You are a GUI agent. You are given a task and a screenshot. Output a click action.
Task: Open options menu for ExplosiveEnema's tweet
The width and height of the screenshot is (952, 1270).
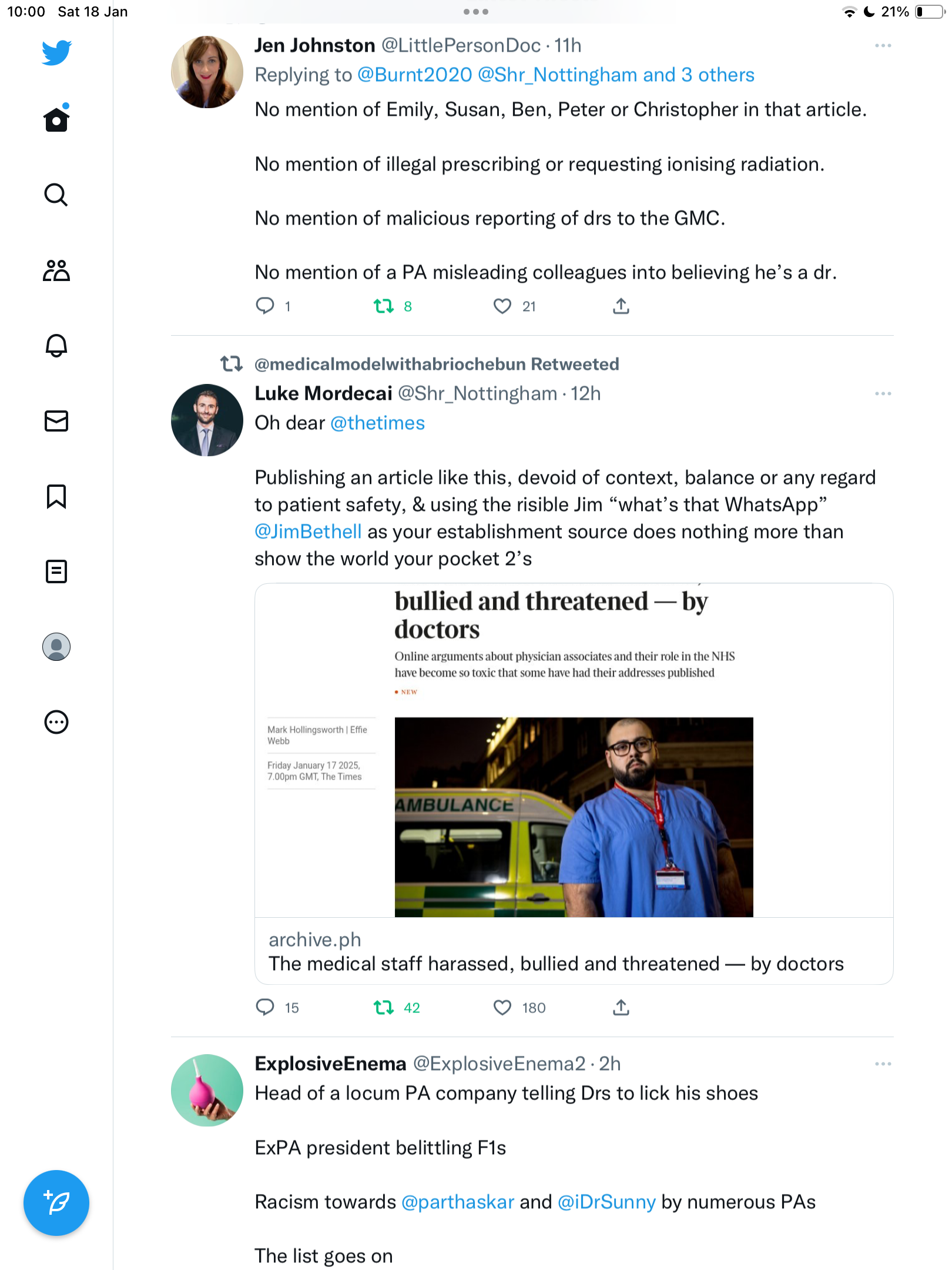pos(883,1064)
